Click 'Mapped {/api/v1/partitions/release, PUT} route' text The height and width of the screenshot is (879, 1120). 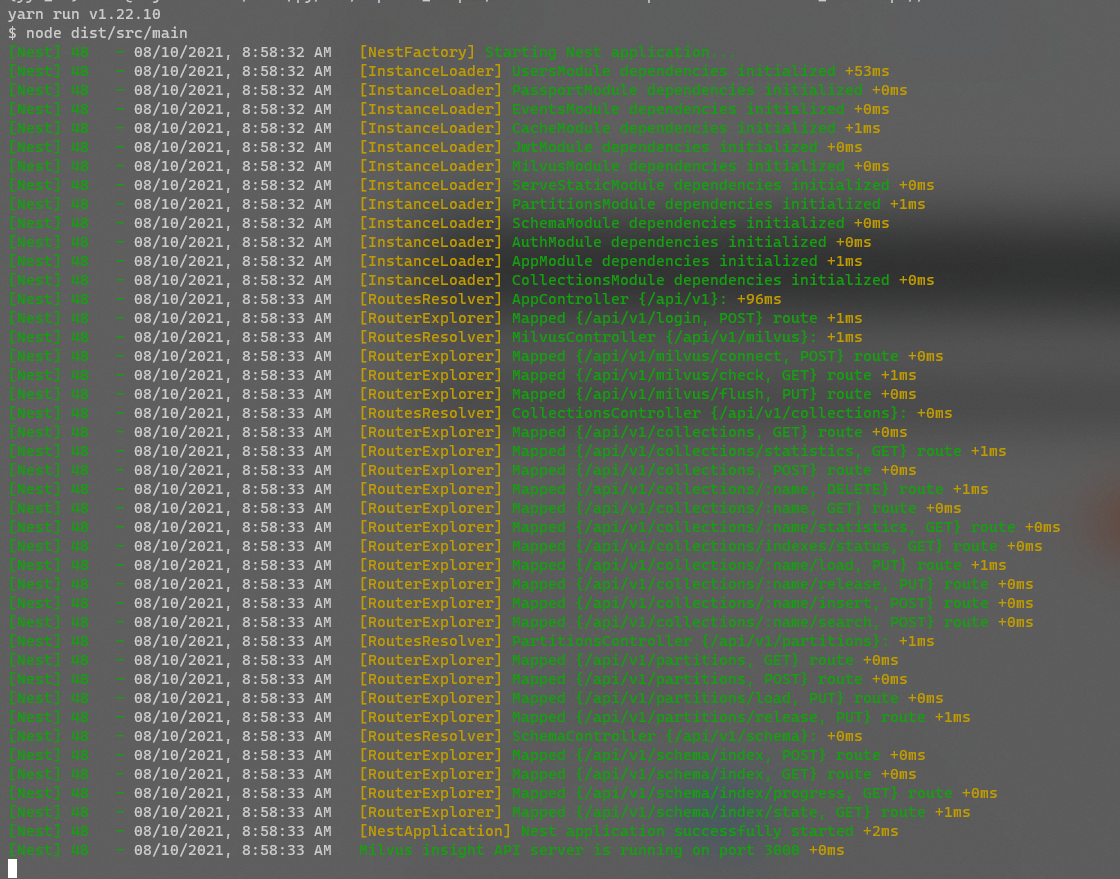(x=719, y=717)
